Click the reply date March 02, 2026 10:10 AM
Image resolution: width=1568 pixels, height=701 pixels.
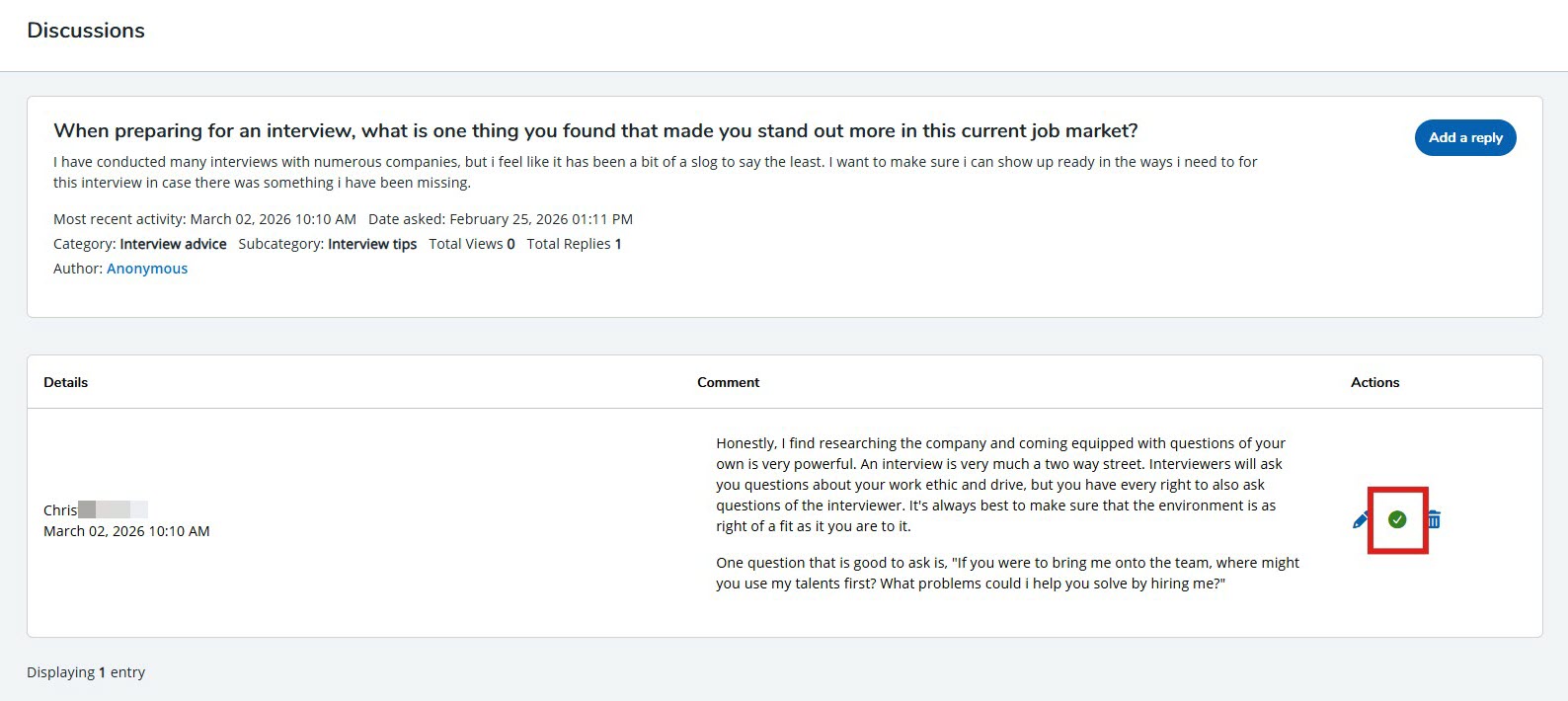(x=126, y=531)
